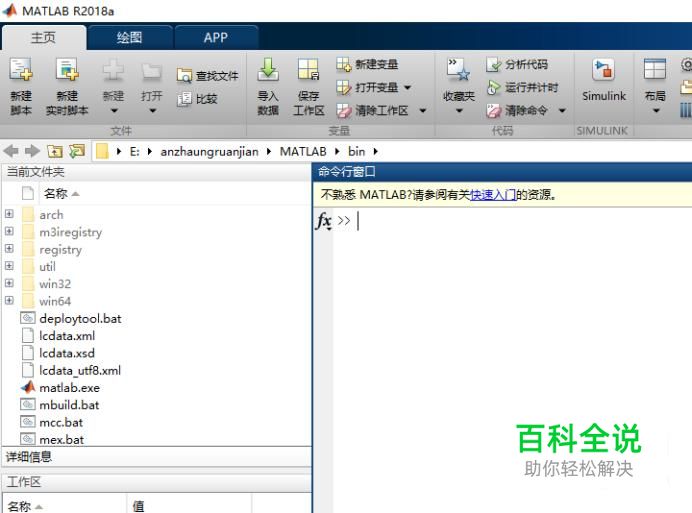This screenshot has height=513, width=692.
Task: Click the Workspace (工作区) panel title
Action: 24,482
